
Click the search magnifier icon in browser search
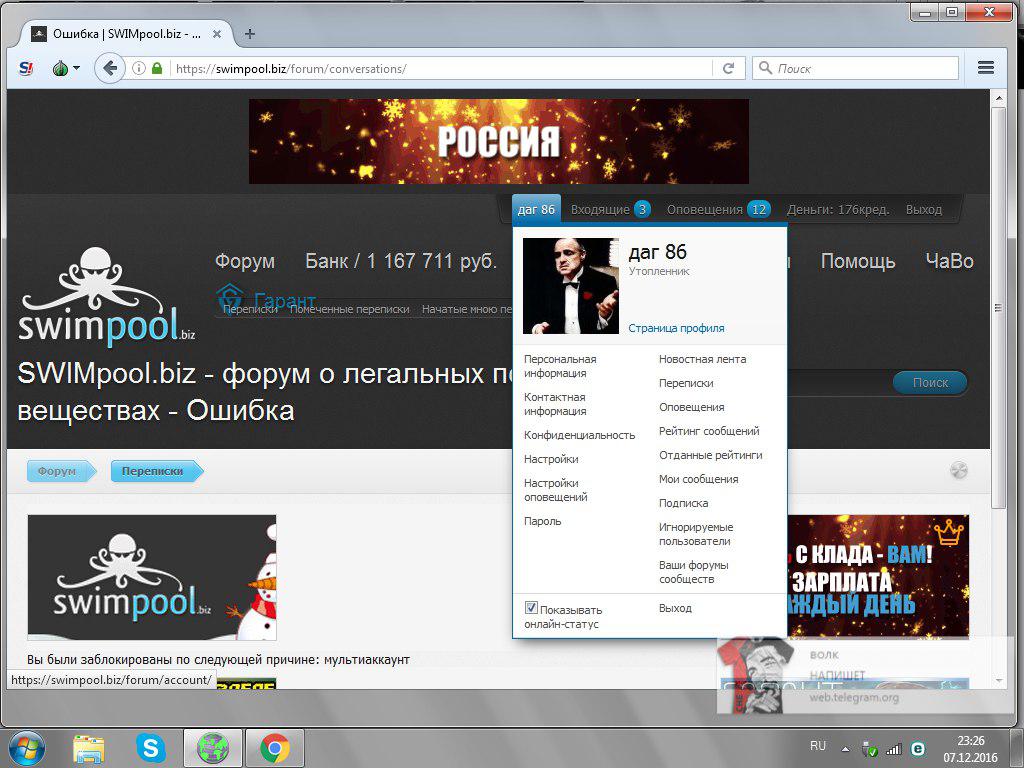(765, 68)
